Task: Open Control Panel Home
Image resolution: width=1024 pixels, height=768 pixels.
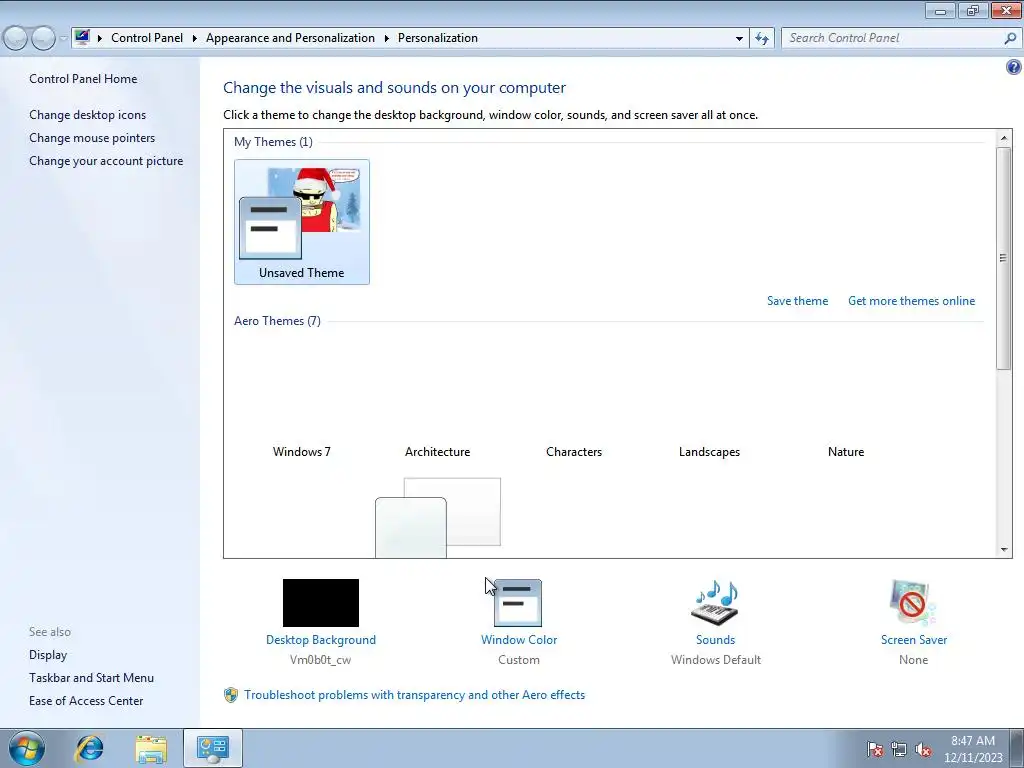Action: point(83,78)
